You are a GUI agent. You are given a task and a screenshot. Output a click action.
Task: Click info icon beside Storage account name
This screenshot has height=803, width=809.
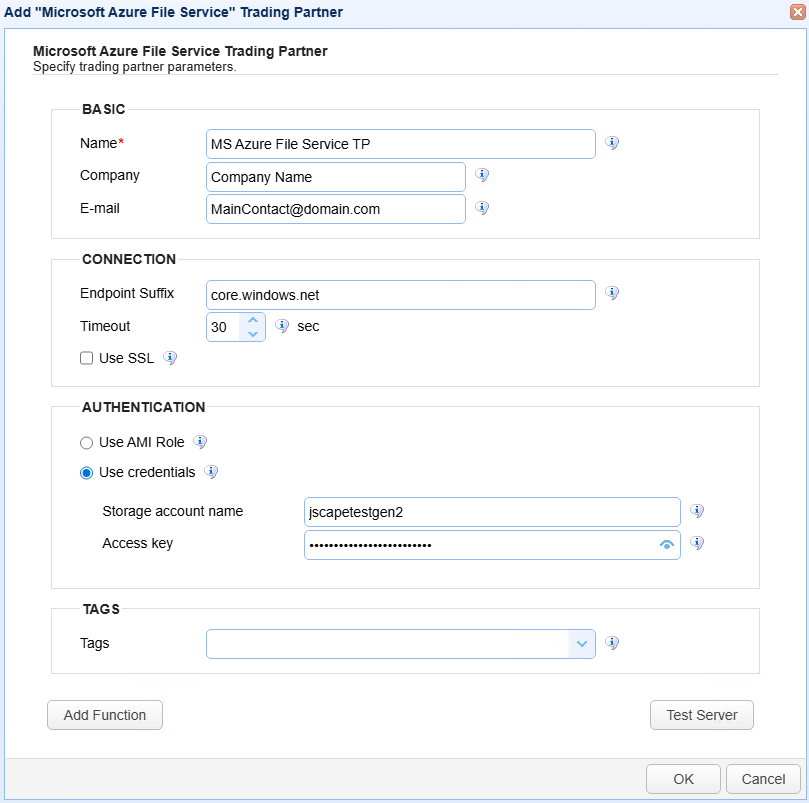(x=697, y=511)
